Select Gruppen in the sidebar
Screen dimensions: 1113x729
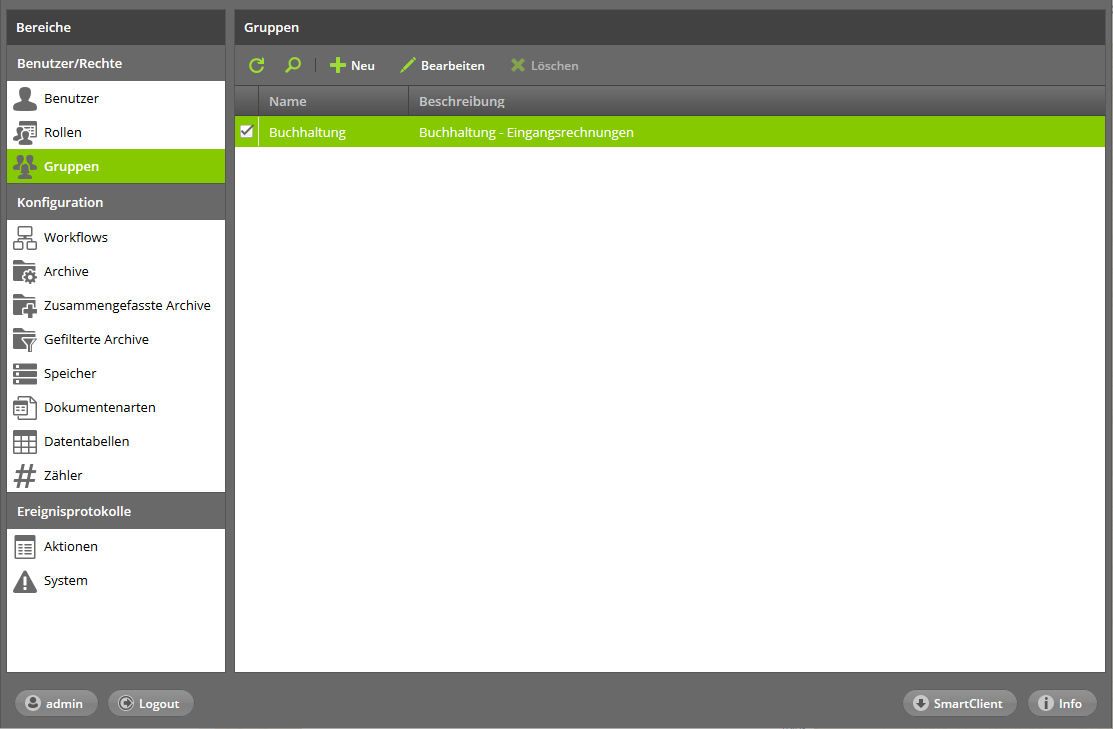pyautogui.click(x=116, y=166)
